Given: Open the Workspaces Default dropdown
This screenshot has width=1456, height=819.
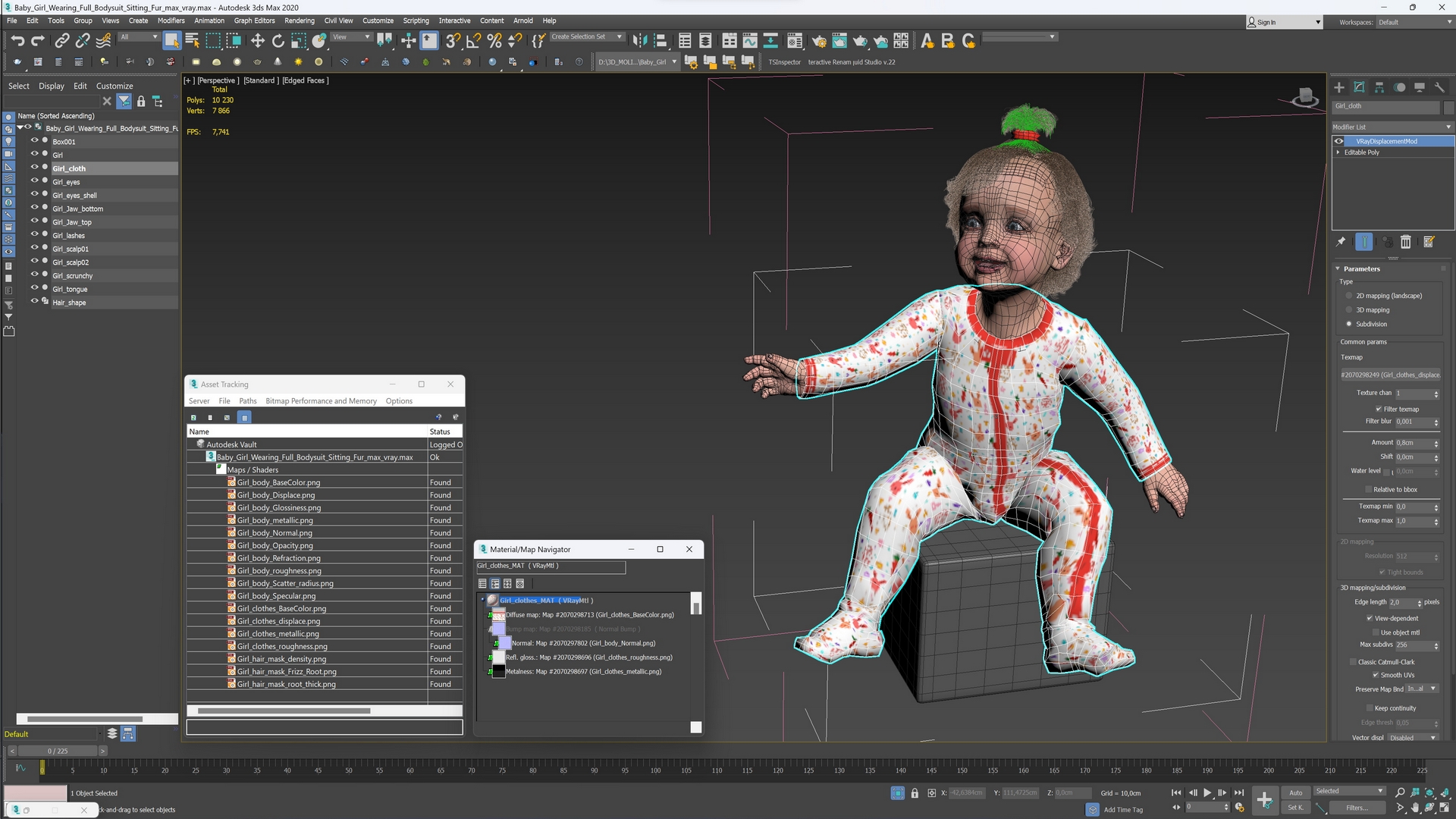Looking at the screenshot, I should [x=1413, y=22].
